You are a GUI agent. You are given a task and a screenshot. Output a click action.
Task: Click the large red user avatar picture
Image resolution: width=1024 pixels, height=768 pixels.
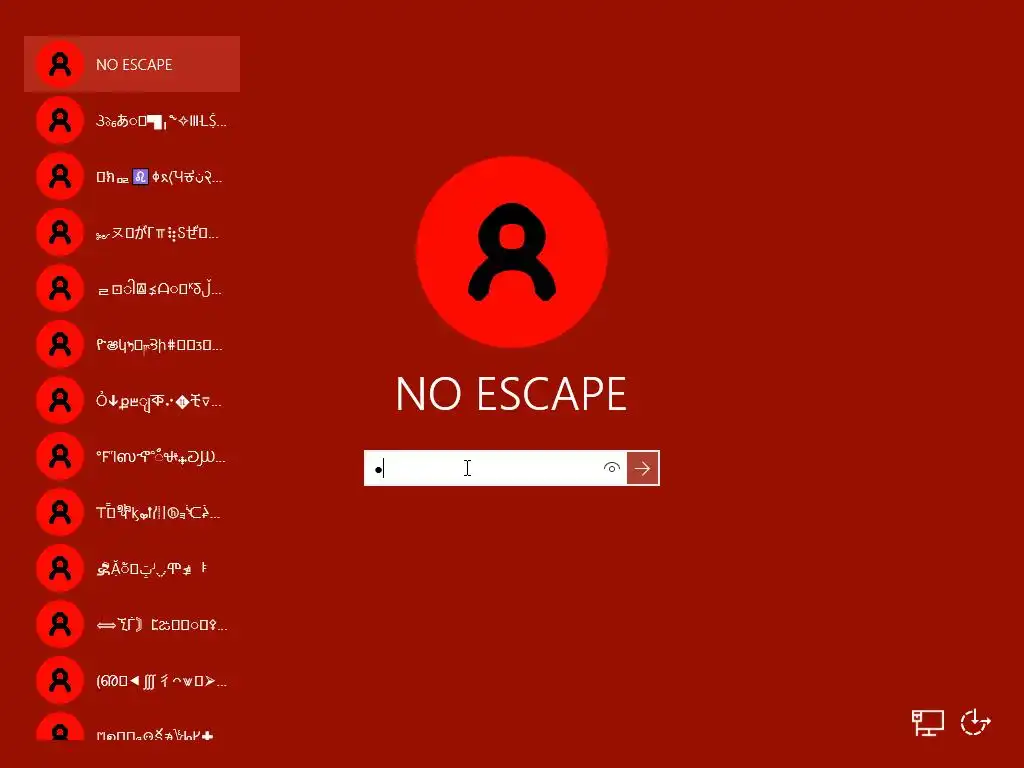coord(512,252)
